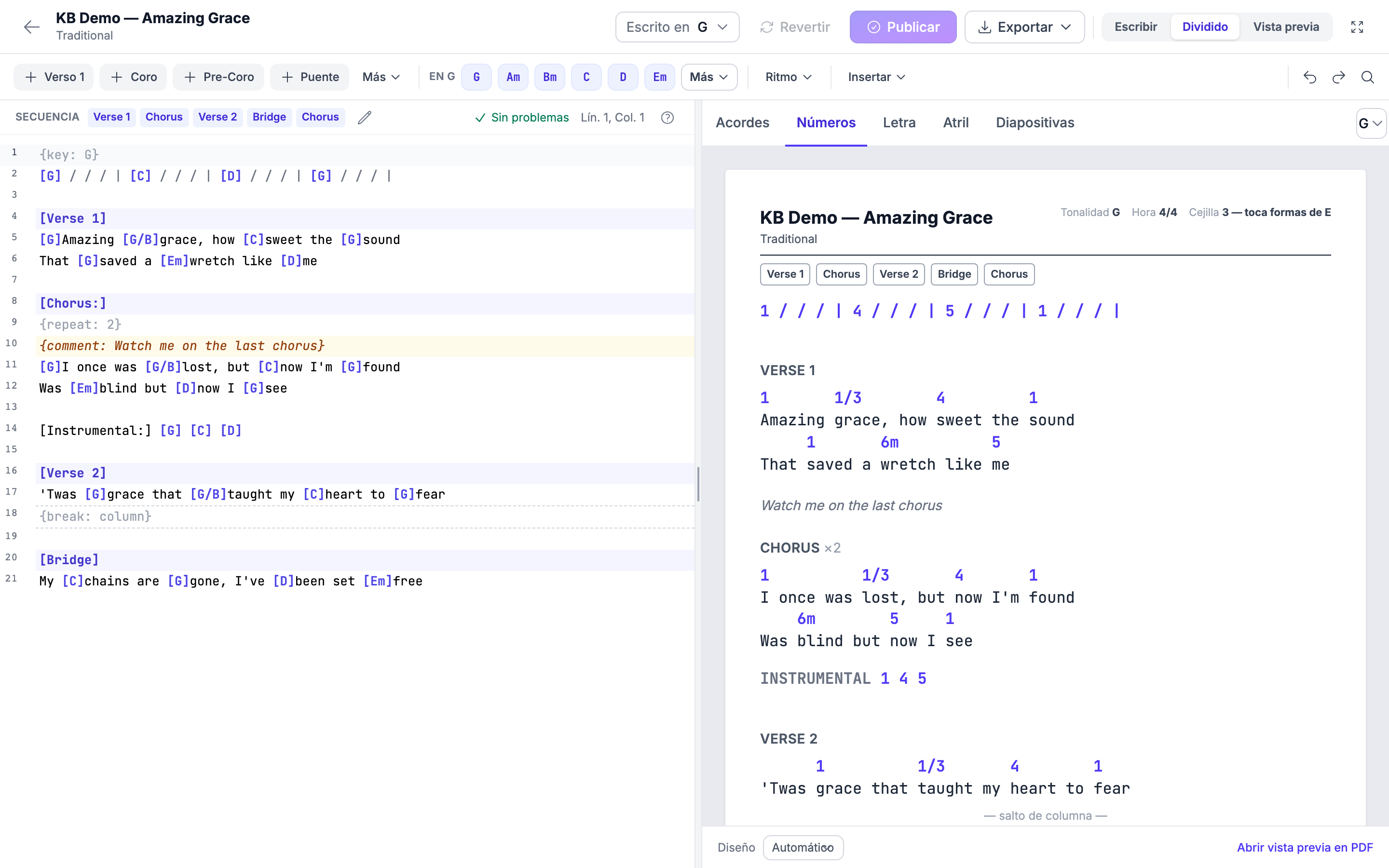
Task: Insert the Bm chord chip
Action: [550, 77]
